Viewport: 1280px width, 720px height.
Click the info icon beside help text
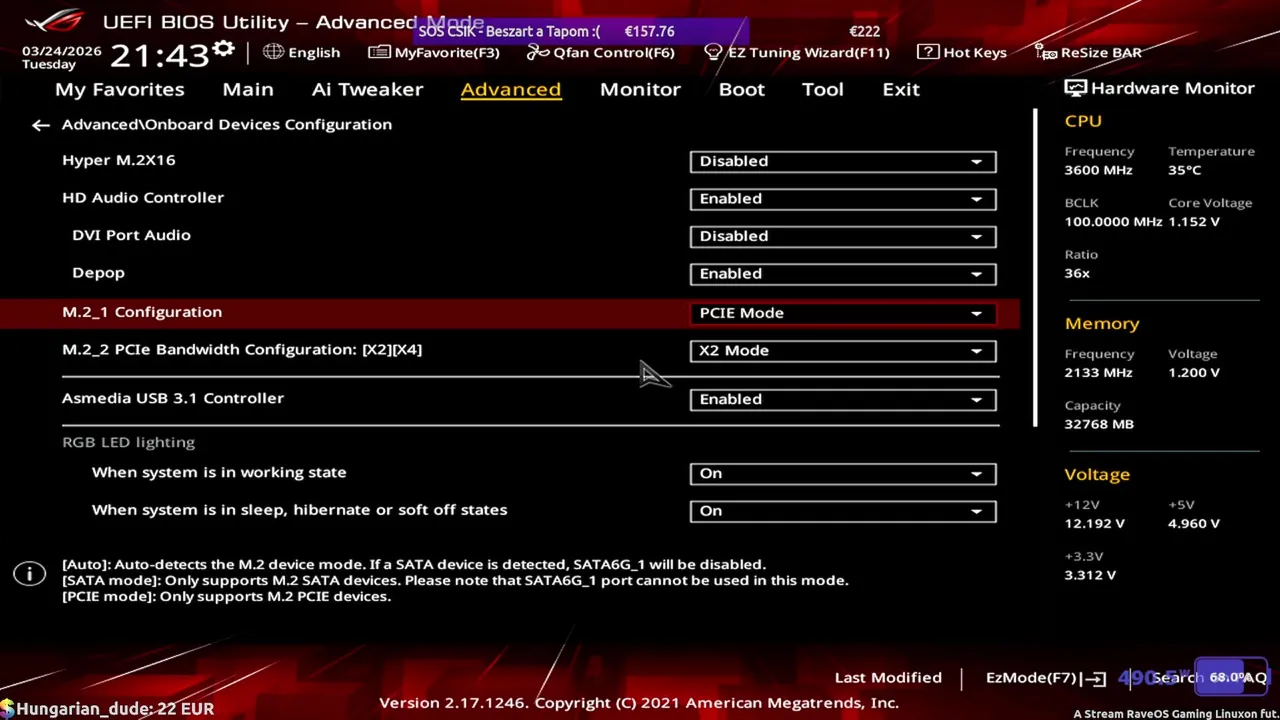pos(29,573)
